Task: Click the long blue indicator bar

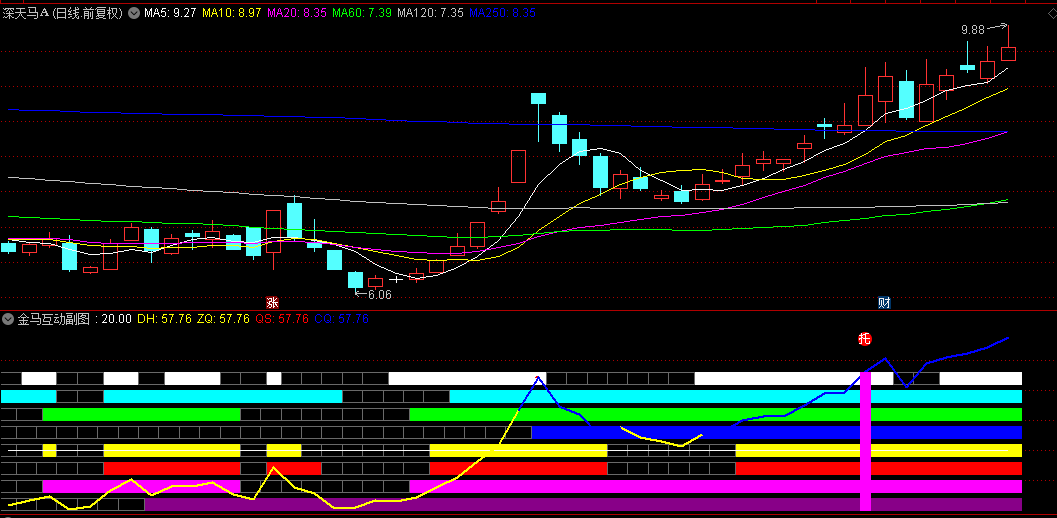Action: (x=777, y=432)
